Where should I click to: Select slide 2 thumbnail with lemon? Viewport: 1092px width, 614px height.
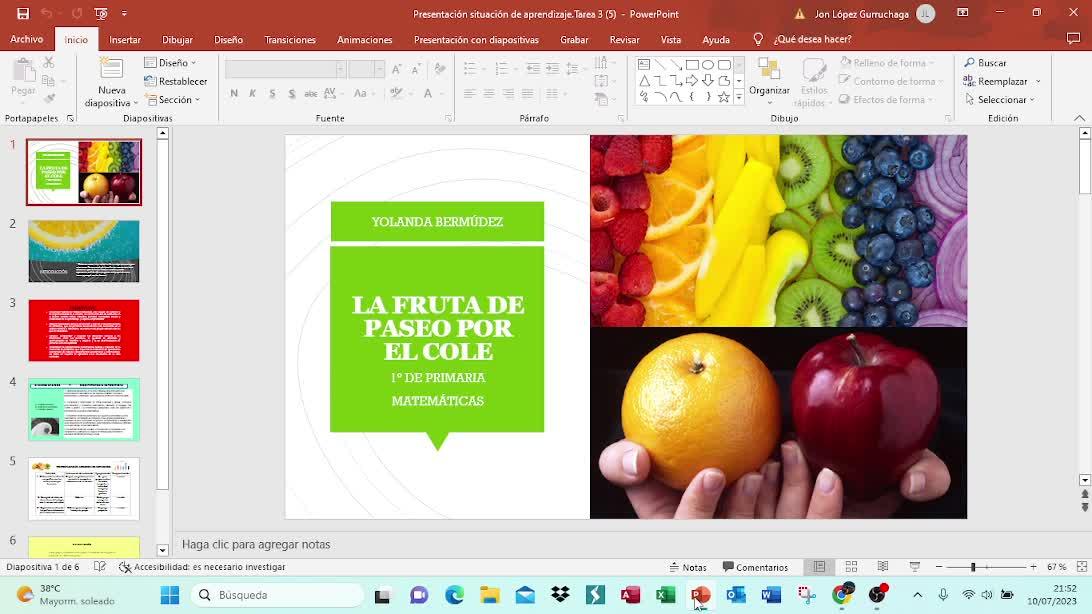coord(84,251)
